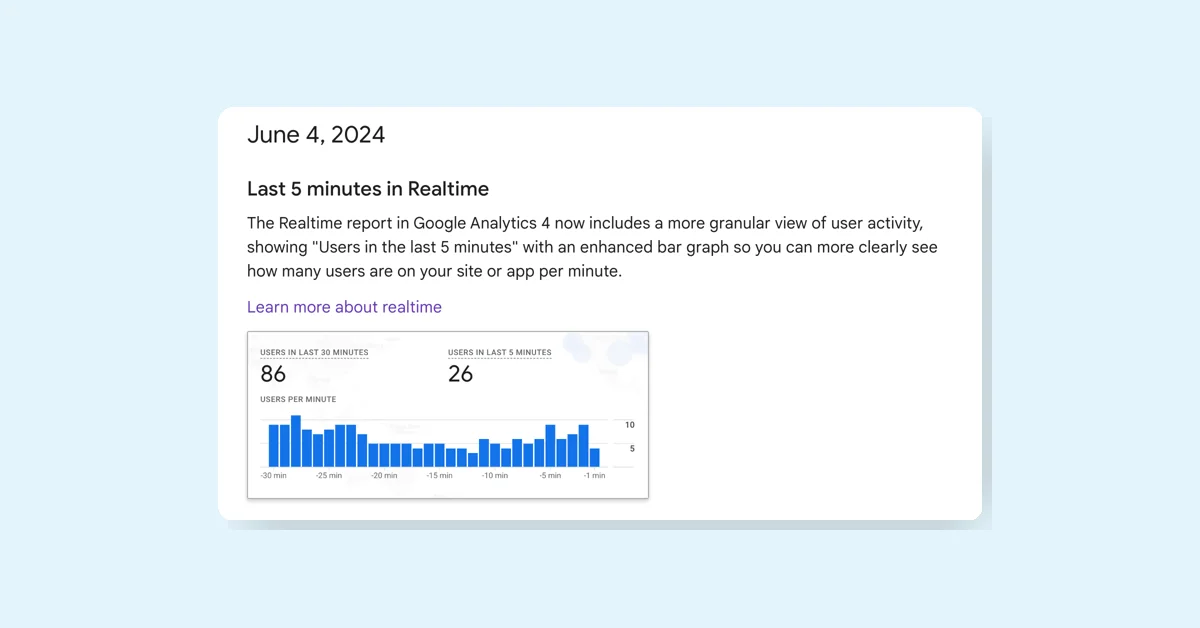1200x628 pixels.
Task: Click the '-20 min' axis label
Action: (x=384, y=476)
